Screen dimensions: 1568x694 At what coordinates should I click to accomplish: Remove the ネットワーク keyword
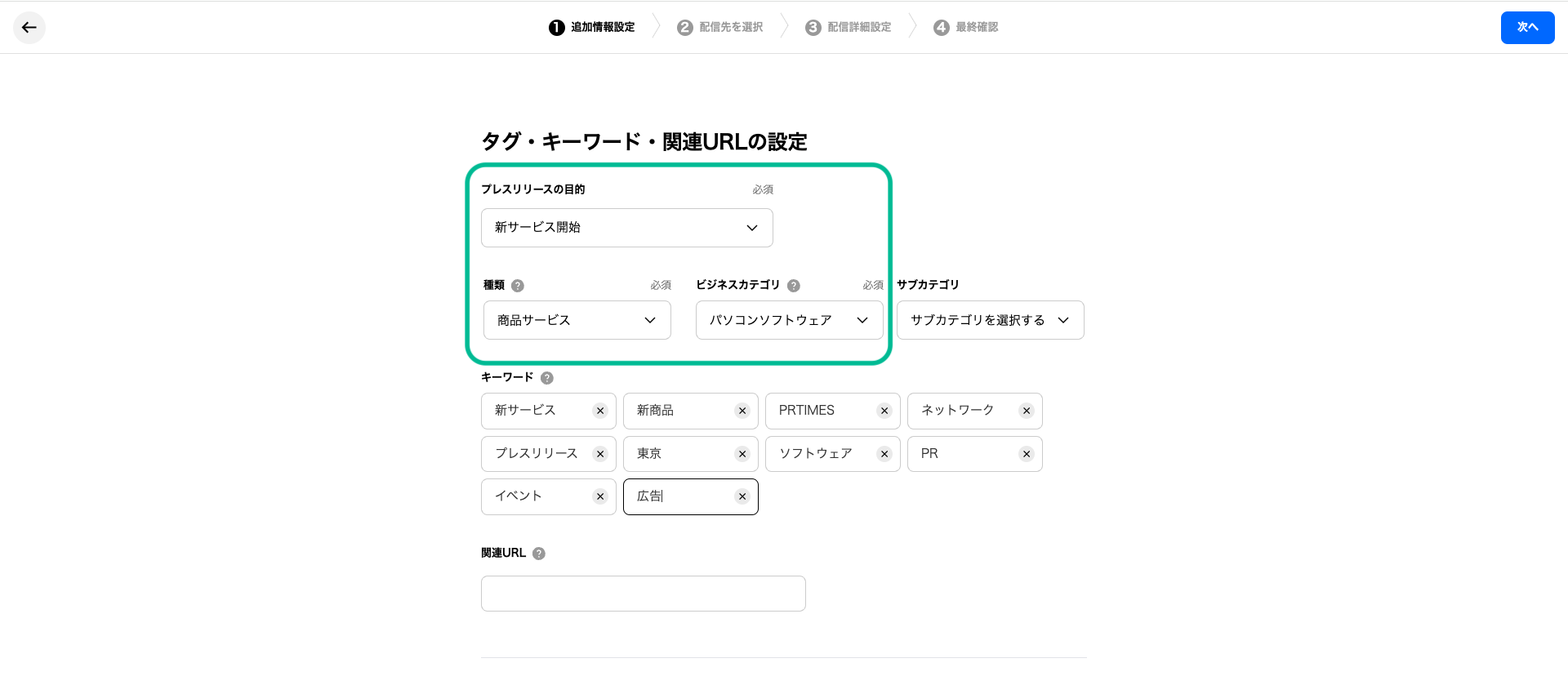pos(1027,411)
